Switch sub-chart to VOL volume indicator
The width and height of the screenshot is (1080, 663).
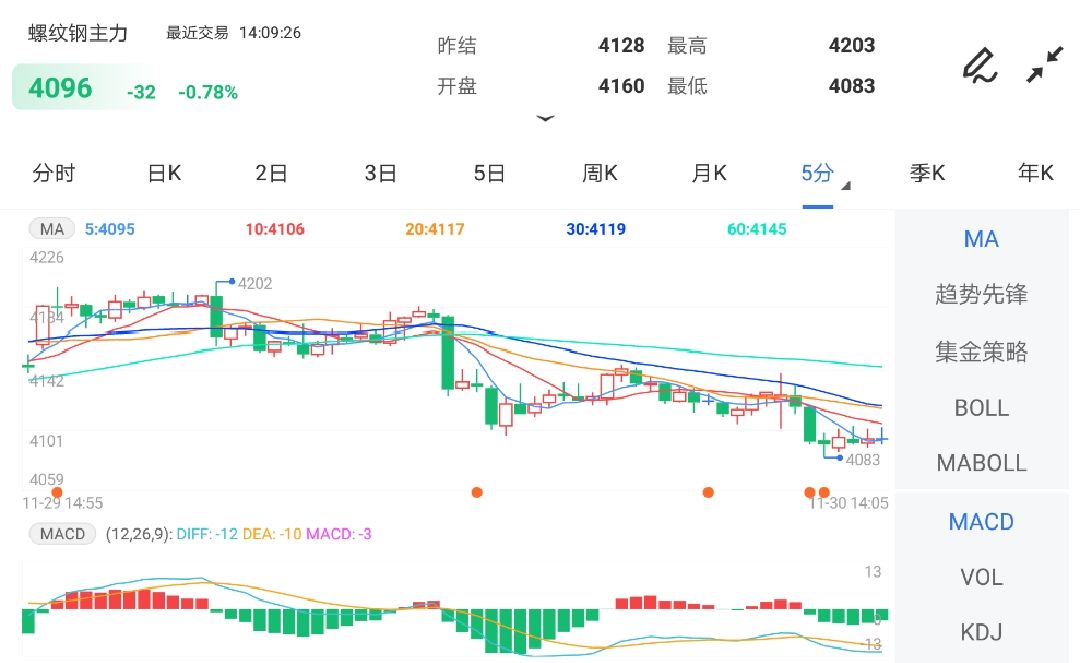pyautogui.click(x=981, y=577)
